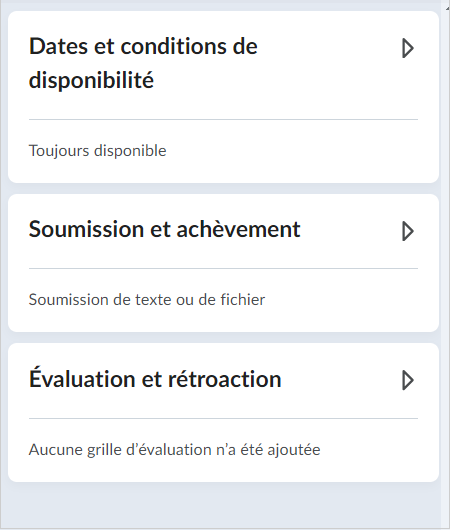Select the "Soumission de texte ou de fichier" summary
450x530 pixels.
click(x=147, y=300)
